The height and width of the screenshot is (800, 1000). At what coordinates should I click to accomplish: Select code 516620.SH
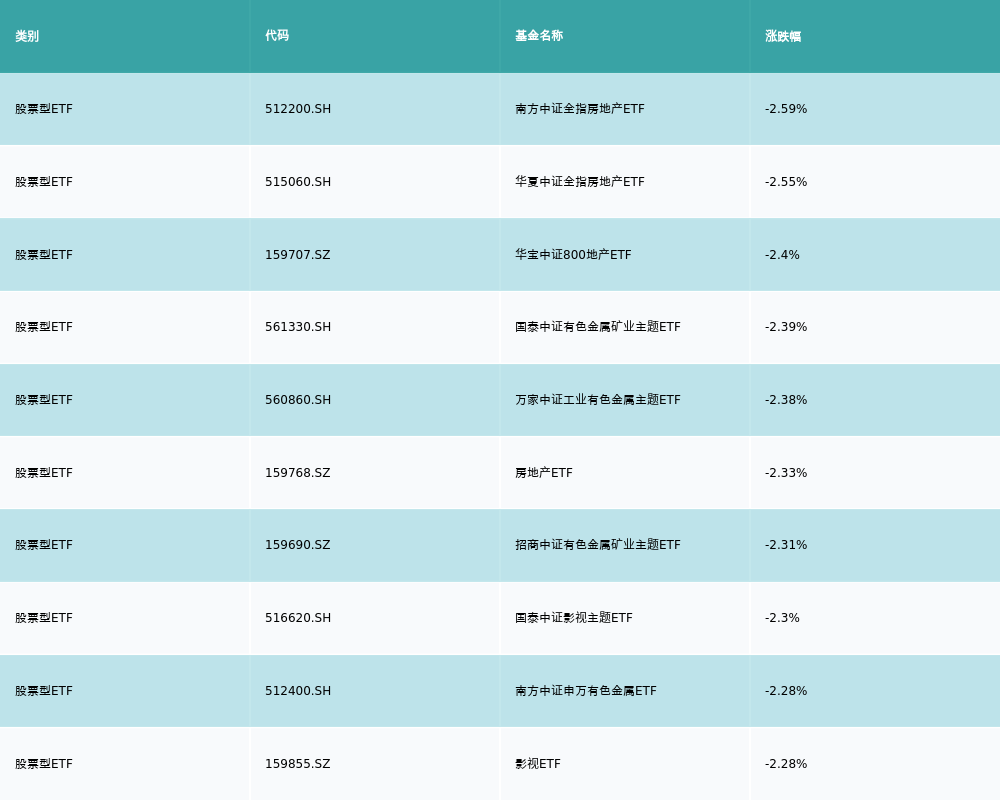pyautogui.click(x=298, y=618)
